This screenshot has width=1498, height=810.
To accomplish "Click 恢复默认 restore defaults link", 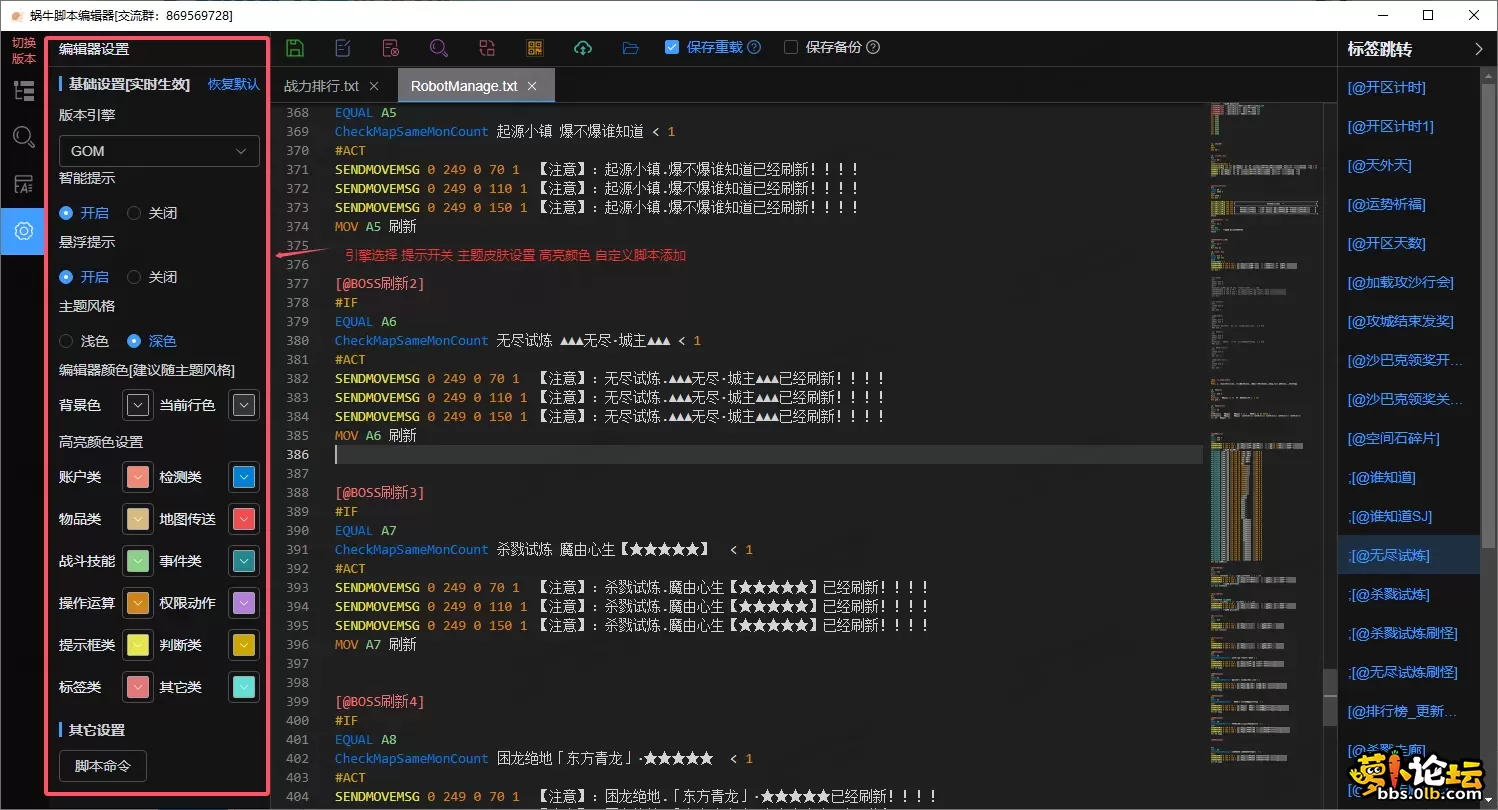I will 233,85.
